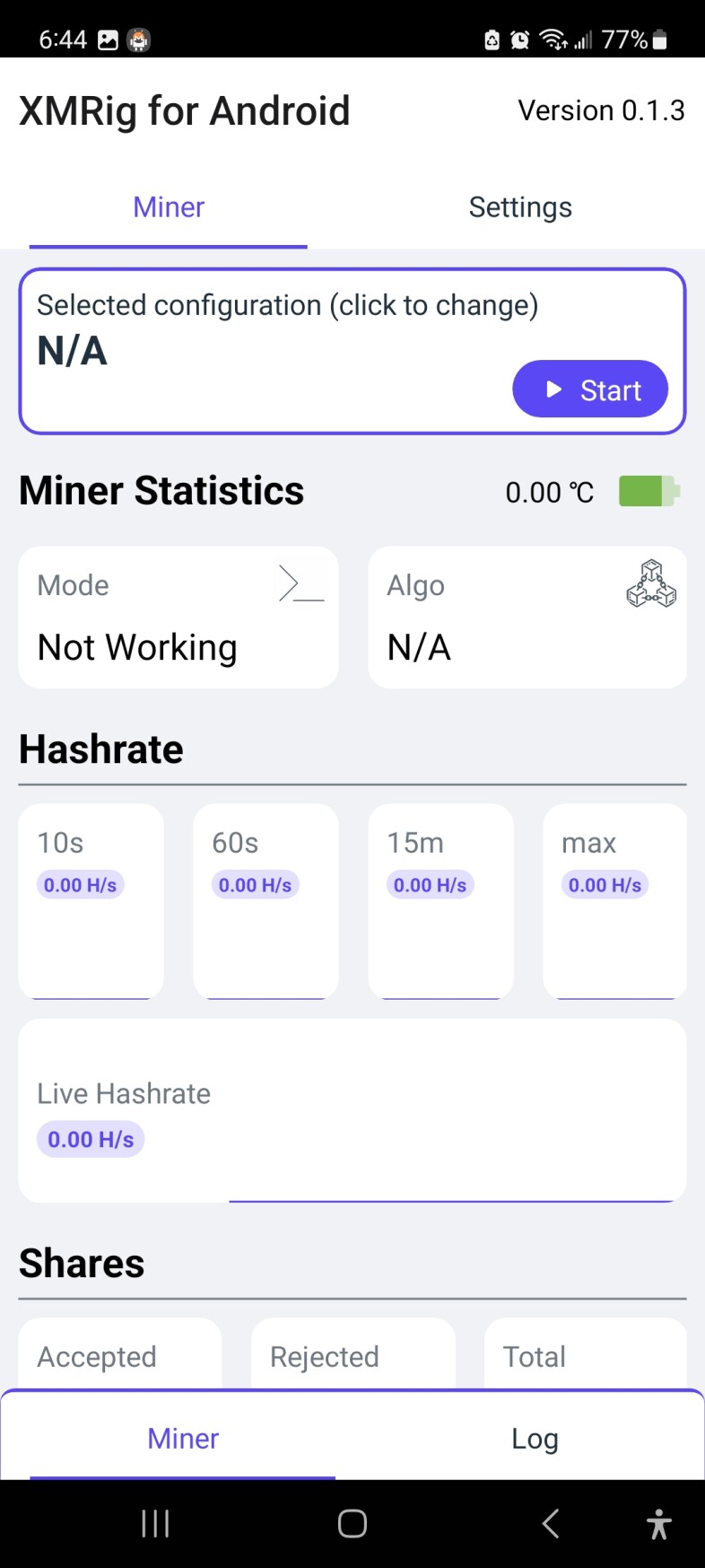Tap the battery indicator beside the temperature reading

(648, 492)
